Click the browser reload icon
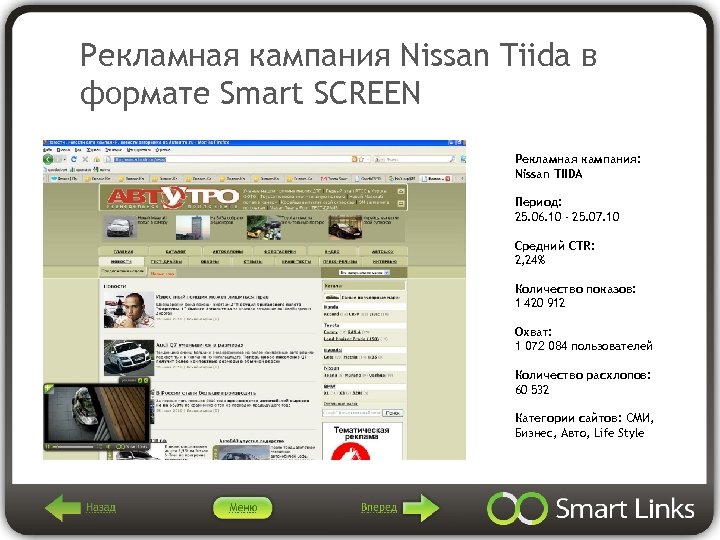This screenshot has height=540, width=720. tap(73, 159)
